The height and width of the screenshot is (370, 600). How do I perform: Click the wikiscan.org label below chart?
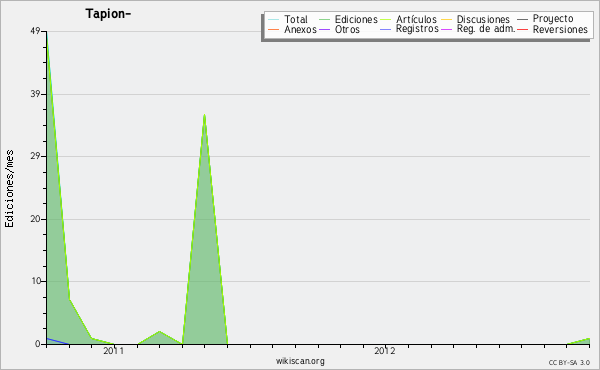pos(300,361)
